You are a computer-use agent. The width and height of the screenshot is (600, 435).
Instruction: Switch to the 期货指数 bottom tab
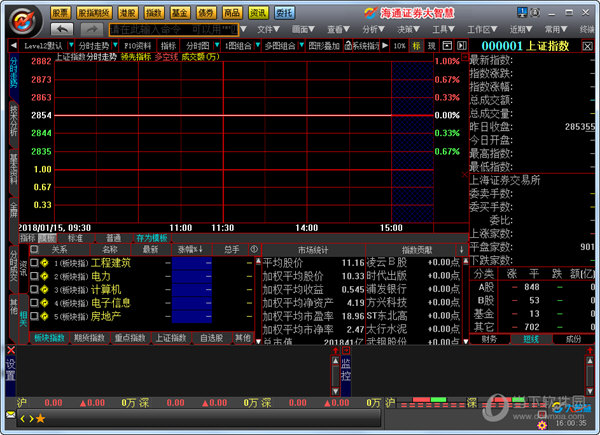coord(89,338)
